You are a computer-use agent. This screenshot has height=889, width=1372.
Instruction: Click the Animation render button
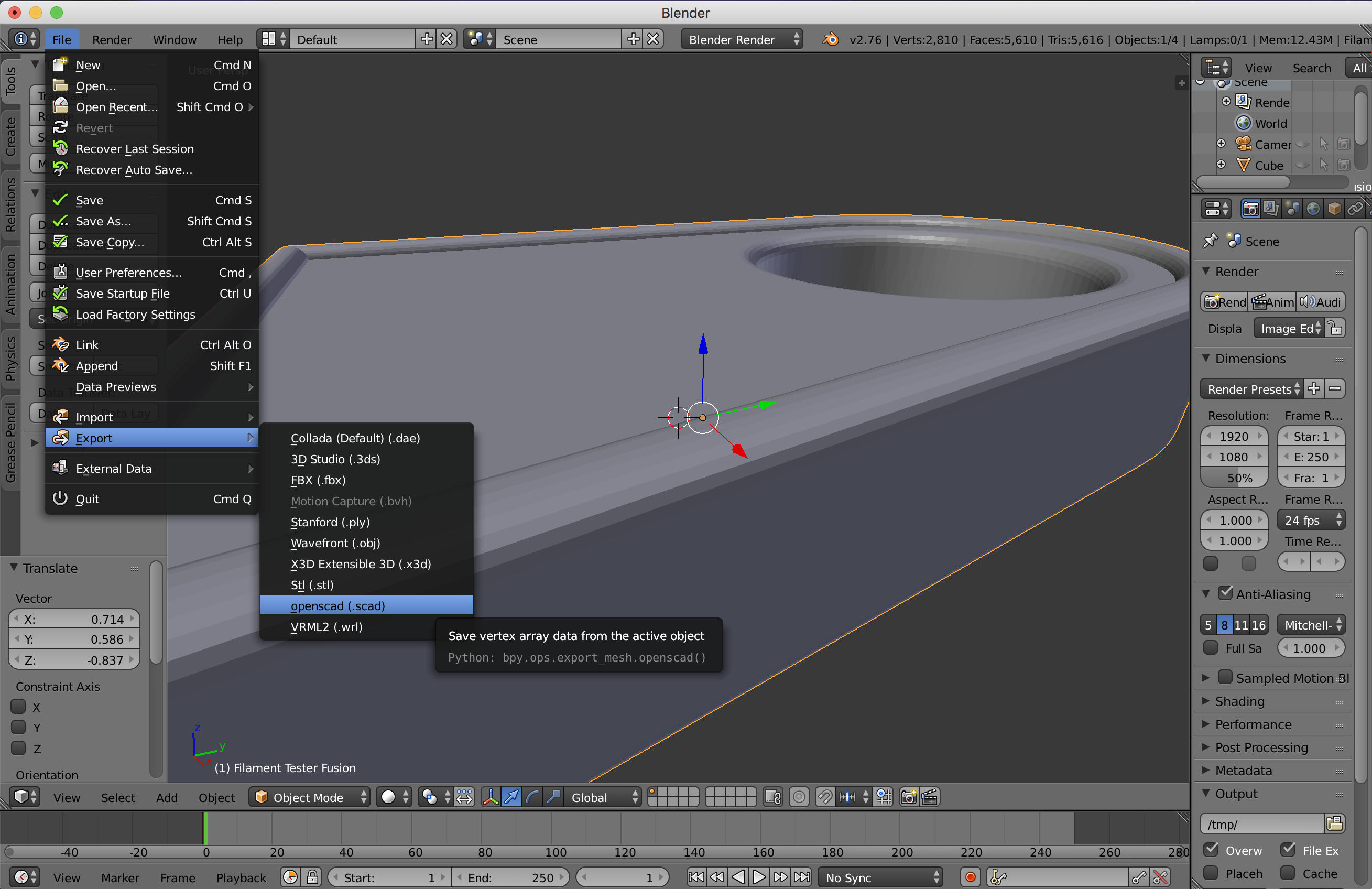click(1272, 301)
